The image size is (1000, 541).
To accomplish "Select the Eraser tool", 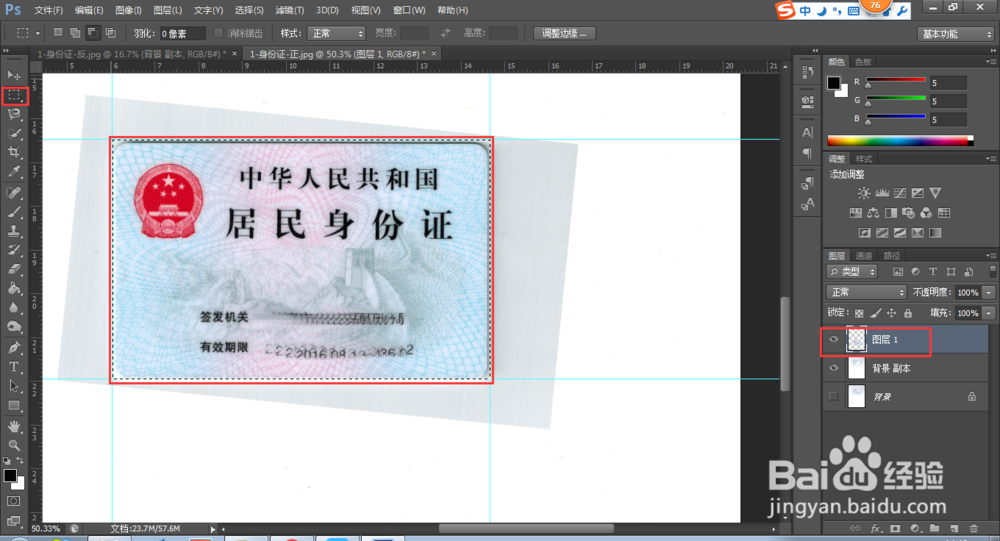I will pos(14,269).
